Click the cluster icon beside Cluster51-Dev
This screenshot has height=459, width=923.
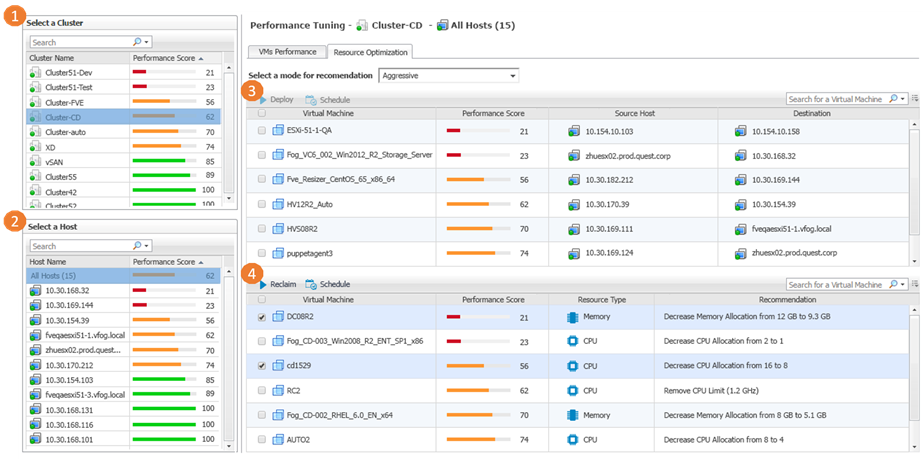pos(35,72)
